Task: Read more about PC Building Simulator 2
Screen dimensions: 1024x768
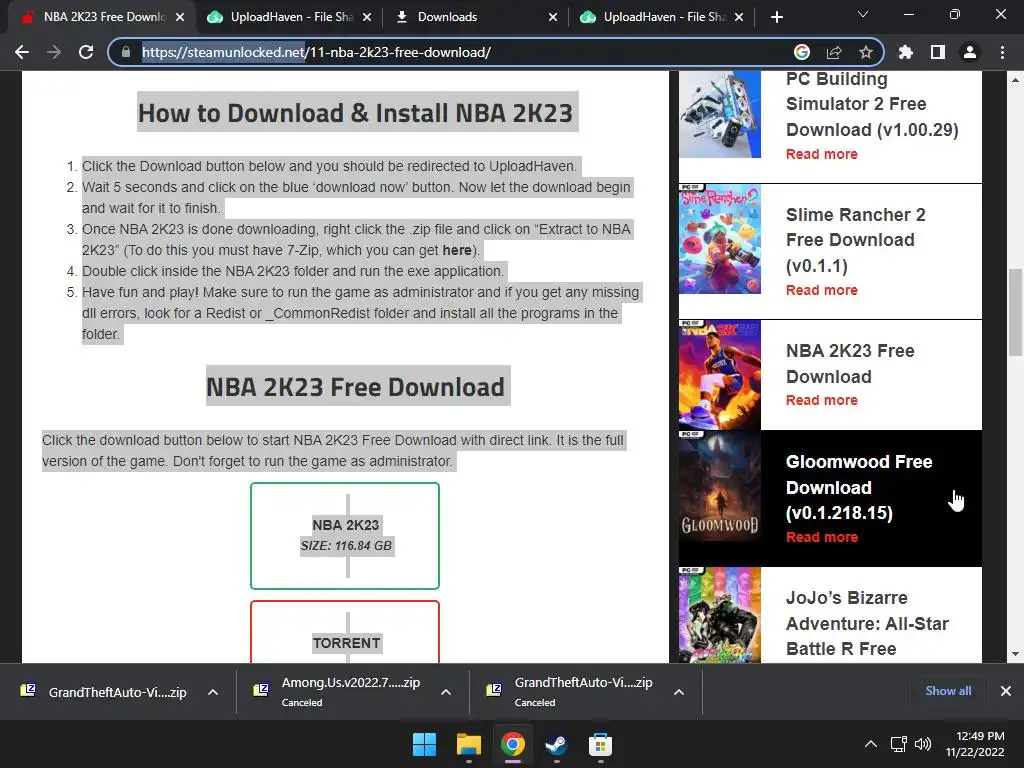Action: pyautogui.click(x=822, y=154)
